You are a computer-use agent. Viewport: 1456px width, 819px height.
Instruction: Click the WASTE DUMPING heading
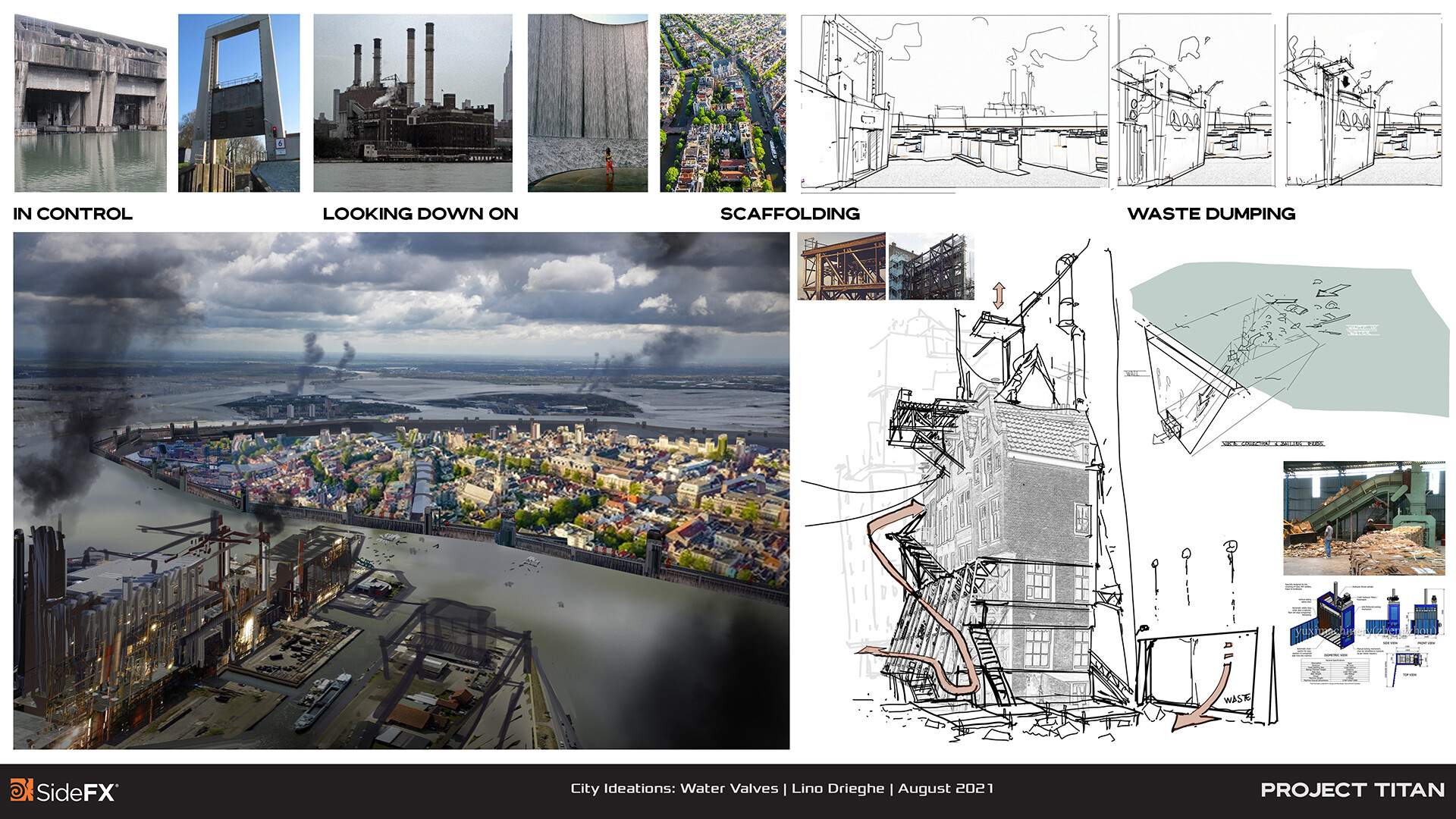click(x=1211, y=214)
